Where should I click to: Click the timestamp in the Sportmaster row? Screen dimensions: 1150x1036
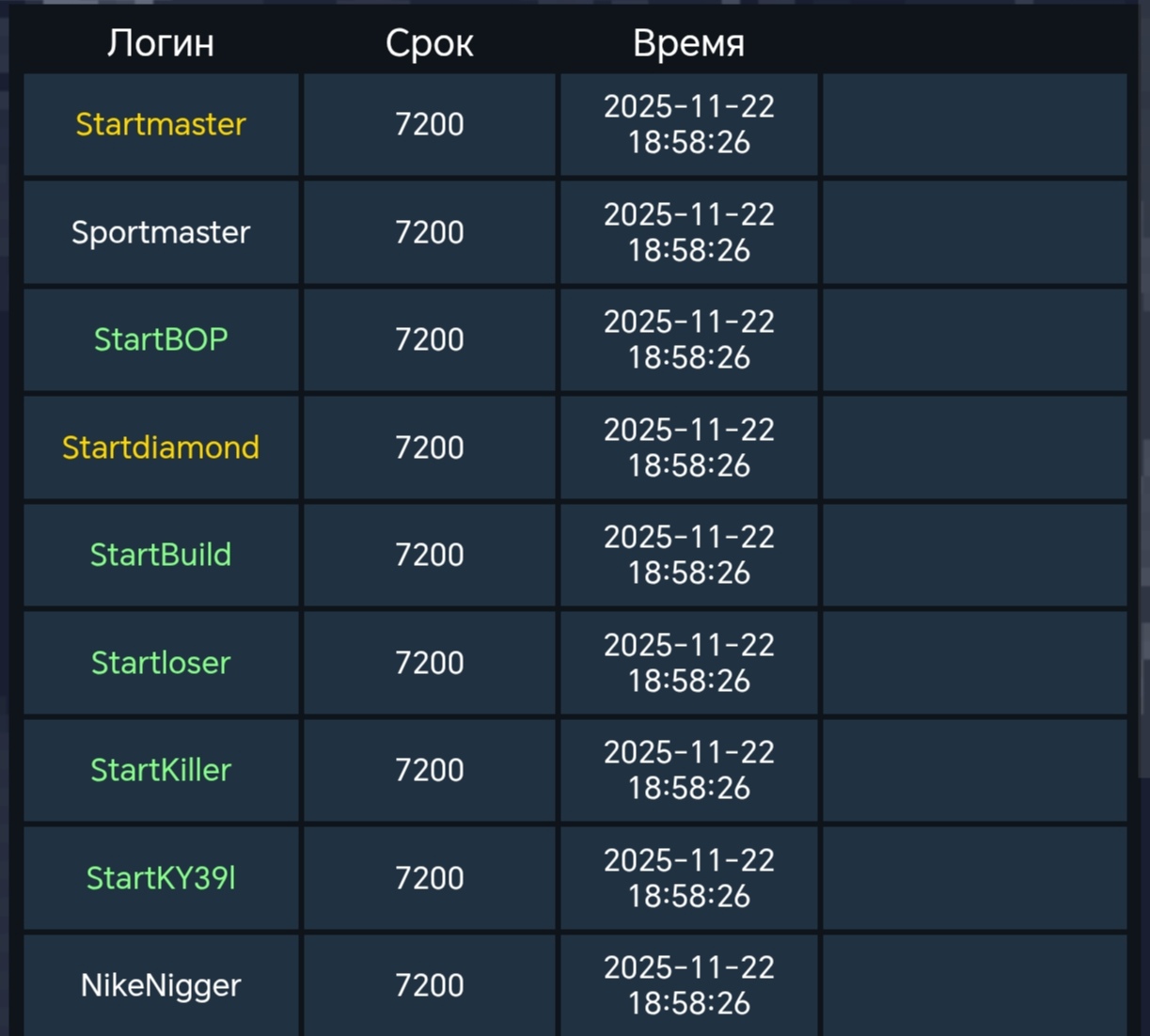point(688,232)
